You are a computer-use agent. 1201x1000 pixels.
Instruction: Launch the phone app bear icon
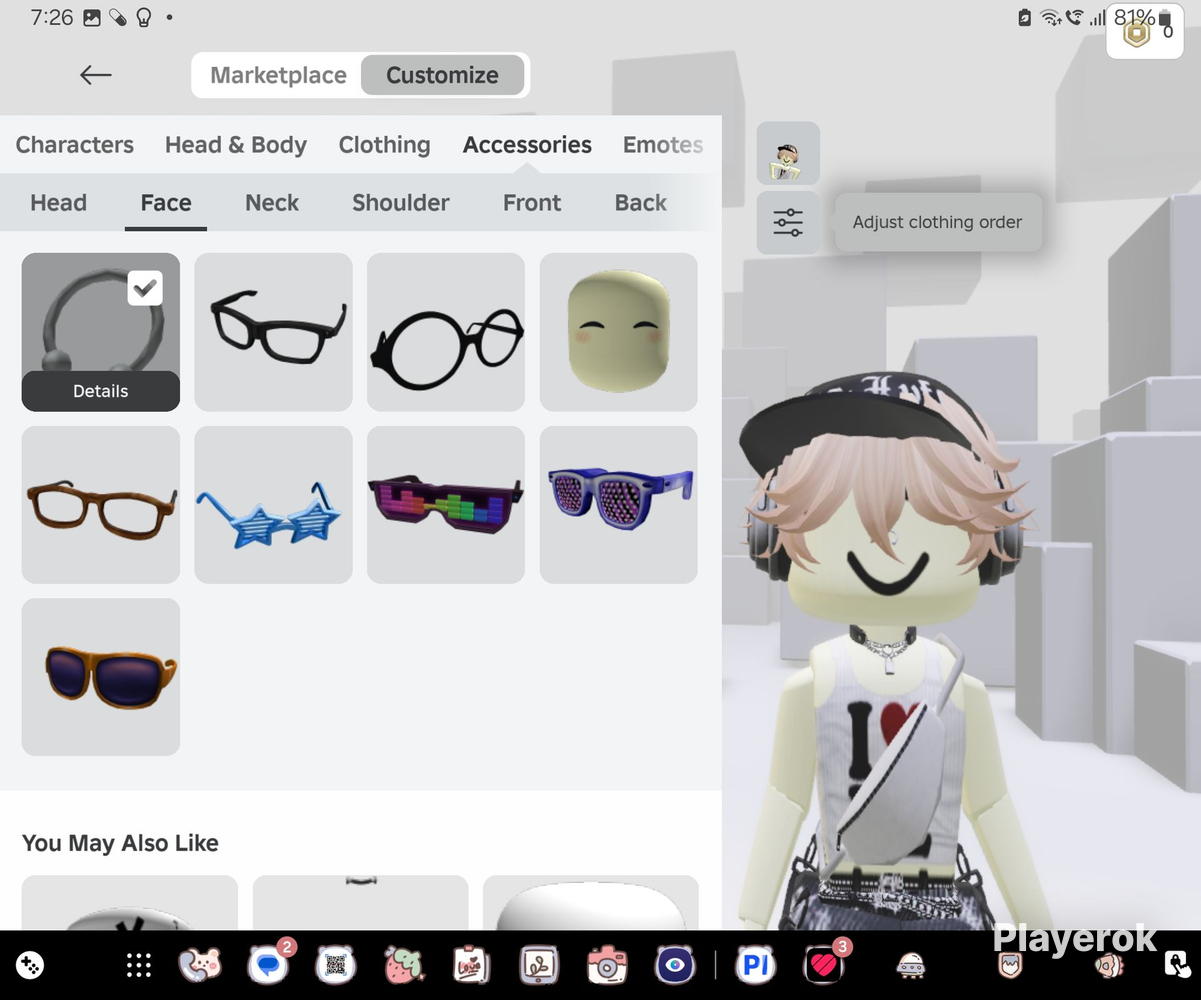(199, 965)
